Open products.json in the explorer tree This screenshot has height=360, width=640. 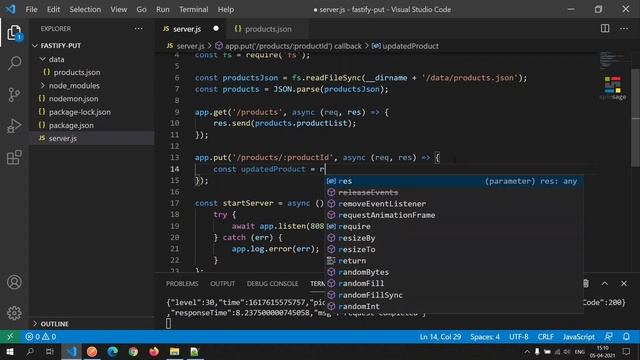77,72
